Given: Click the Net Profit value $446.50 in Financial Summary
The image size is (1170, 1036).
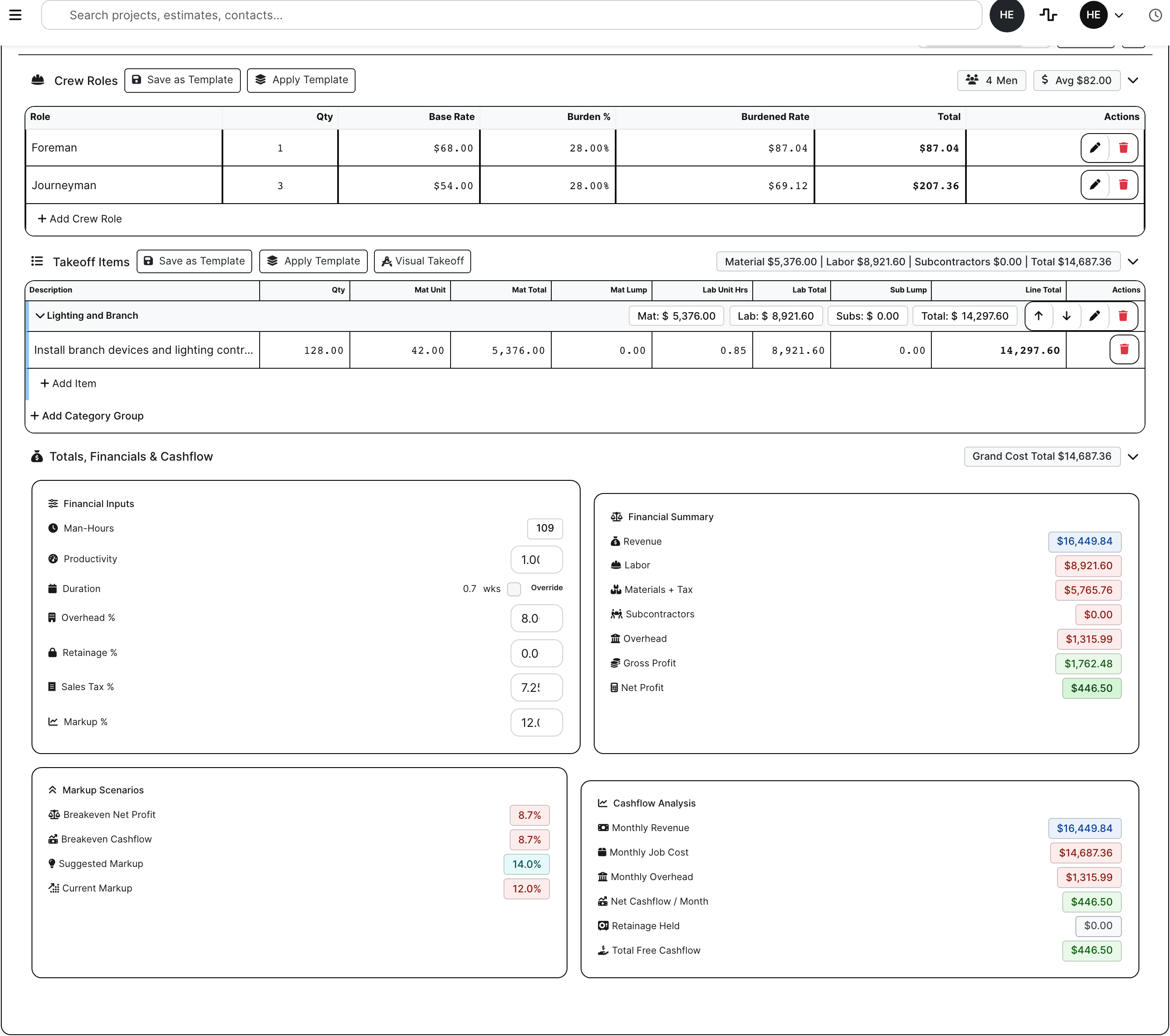Looking at the screenshot, I should [1092, 688].
